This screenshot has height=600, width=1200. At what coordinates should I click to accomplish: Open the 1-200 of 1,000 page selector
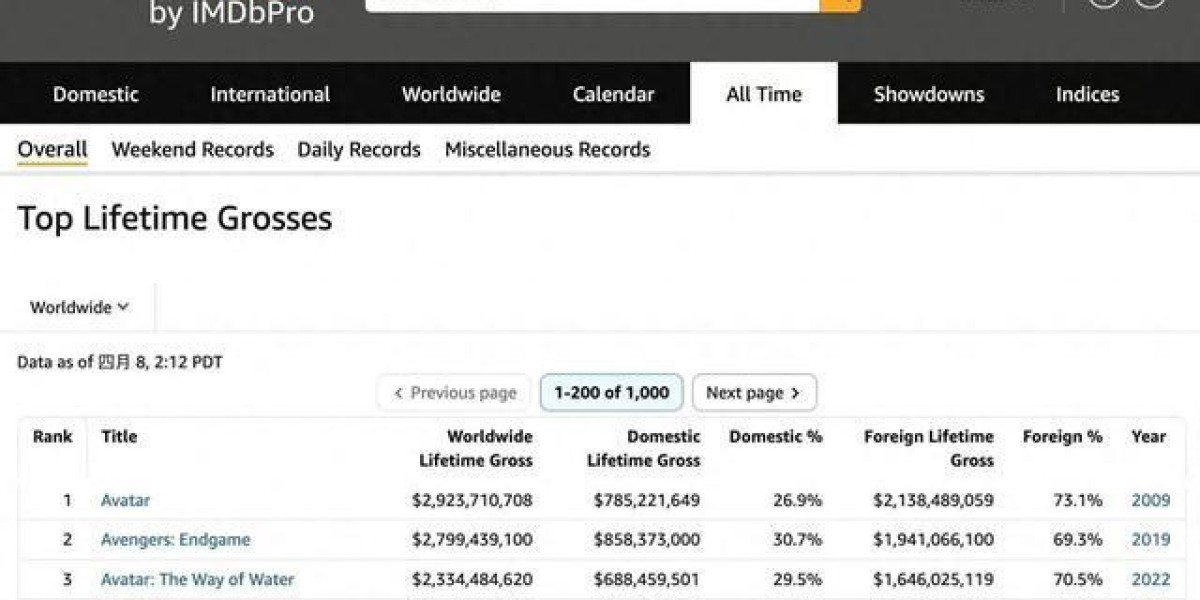point(611,393)
